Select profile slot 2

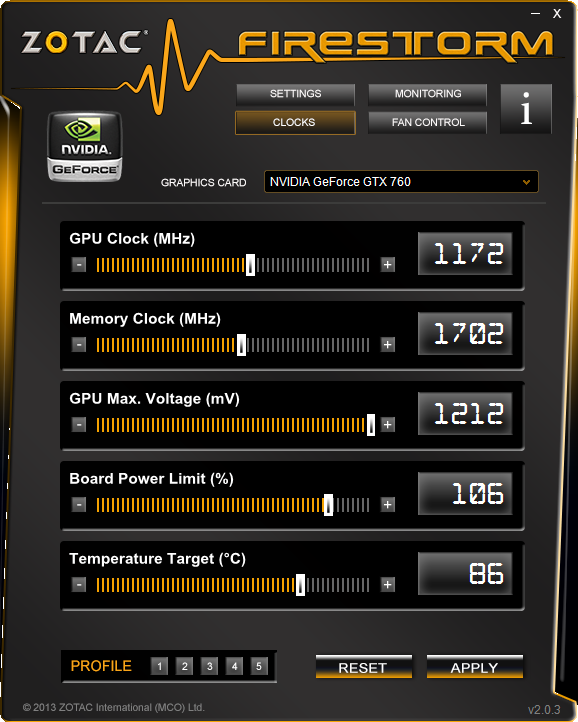[x=184, y=666]
